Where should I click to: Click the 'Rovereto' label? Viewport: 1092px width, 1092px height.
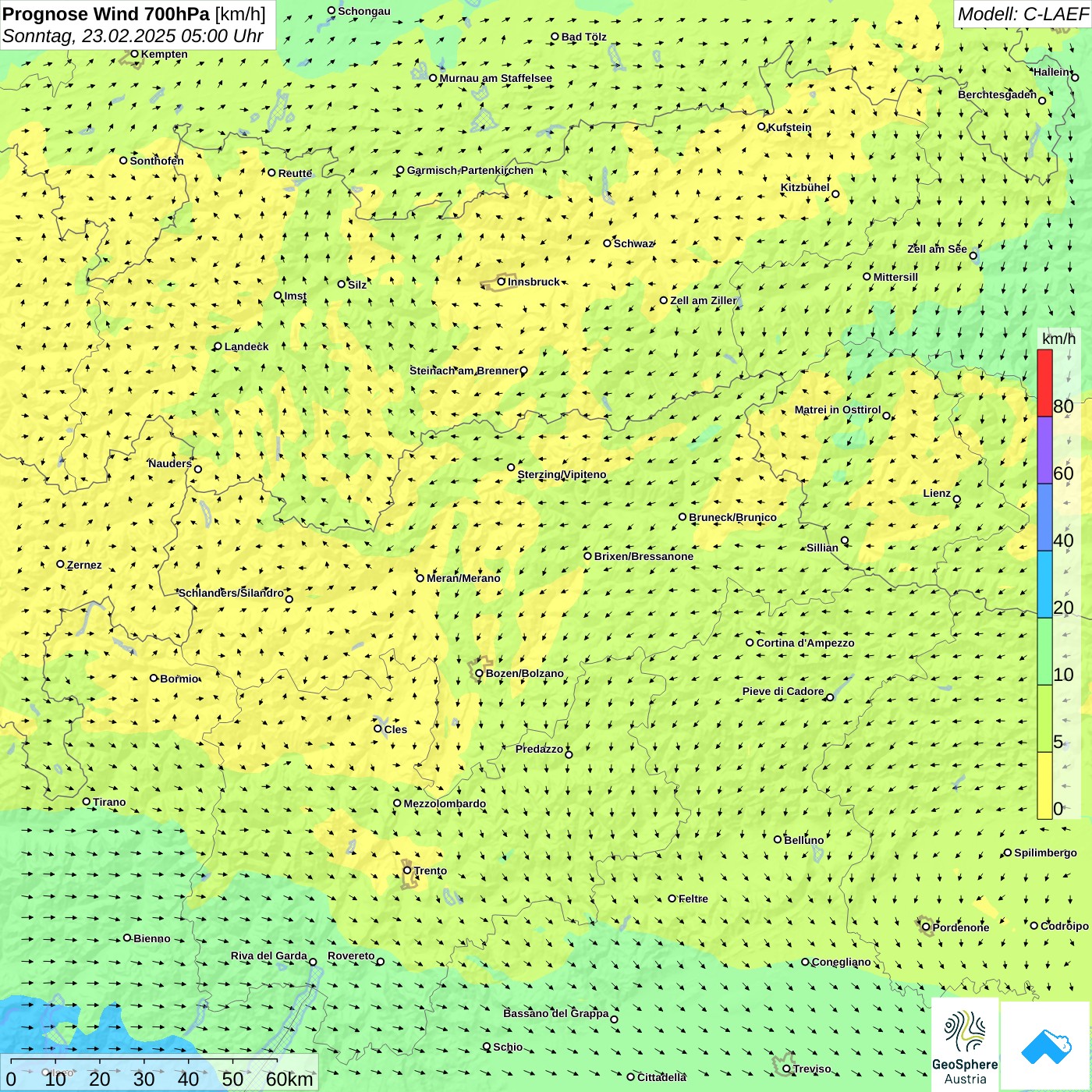pos(351,955)
